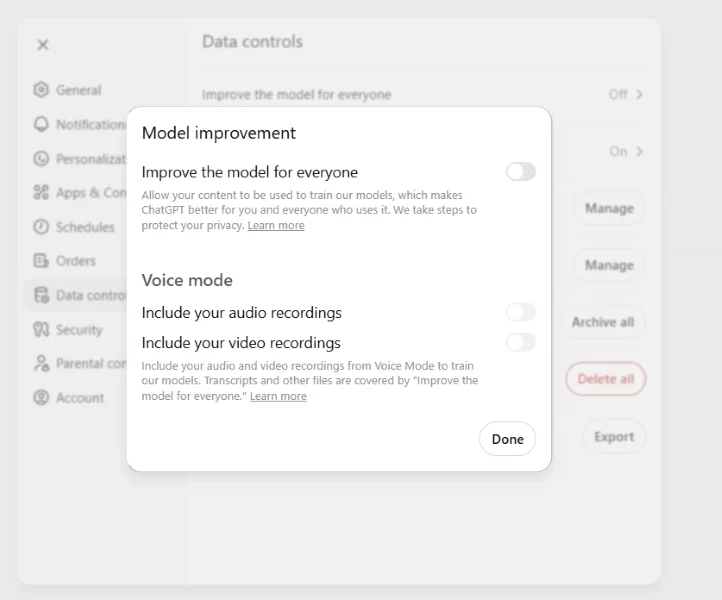
Task: Open the General settings tab
Action: (74, 90)
